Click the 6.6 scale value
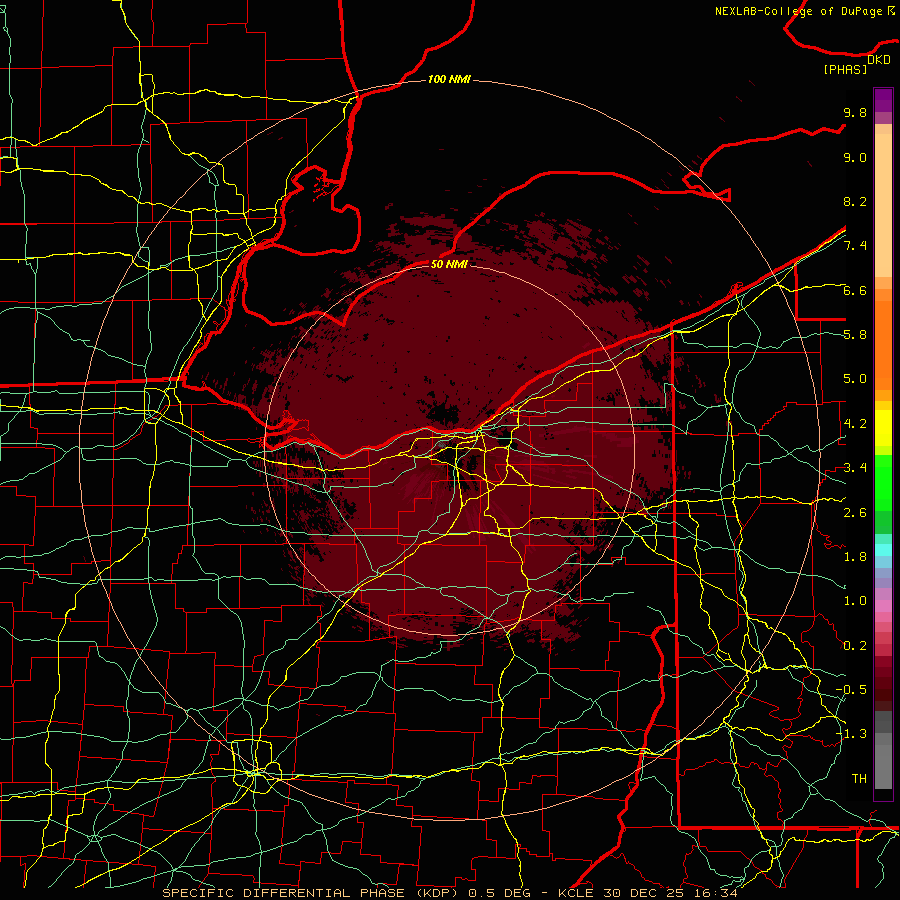Screen dimensions: 900x900 [855, 290]
